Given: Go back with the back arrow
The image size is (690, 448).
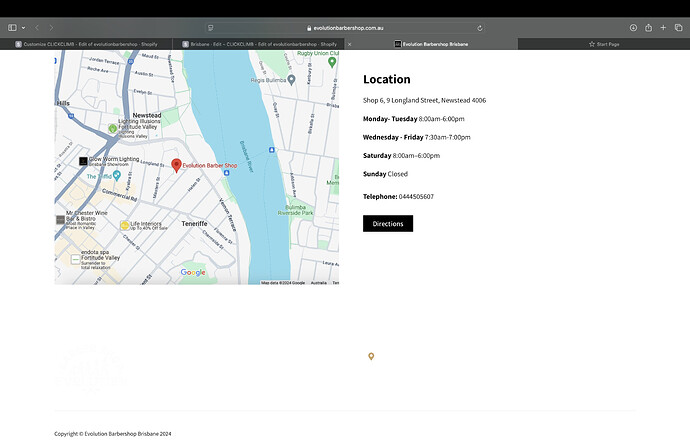Looking at the screenshot, I should [x=37, y=28].
